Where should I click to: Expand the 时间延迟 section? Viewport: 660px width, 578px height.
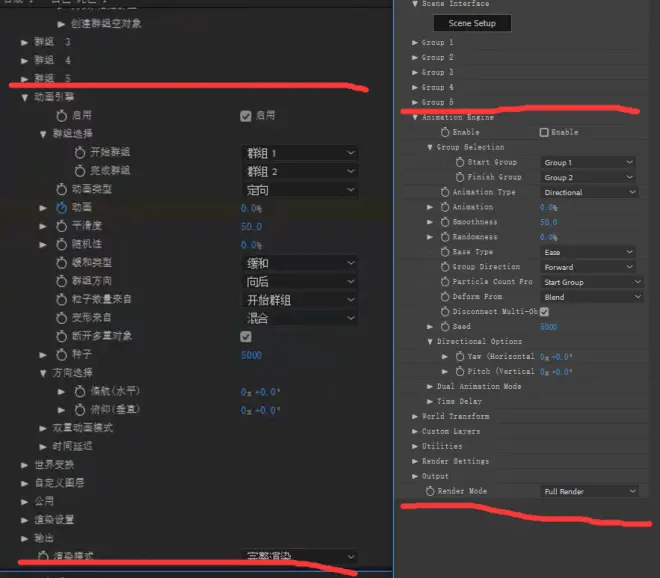pos(43,447)
